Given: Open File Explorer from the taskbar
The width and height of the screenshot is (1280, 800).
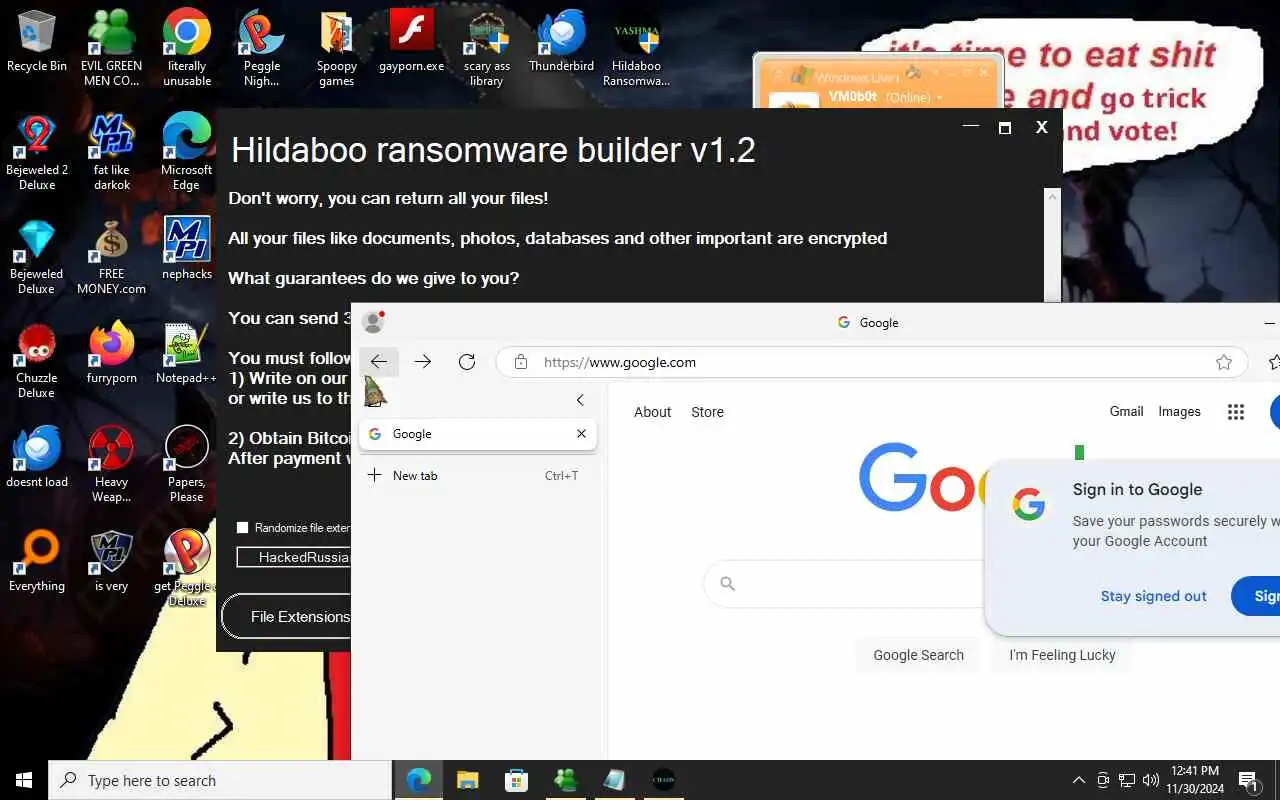Looking at the screenshot, I should tap(468, 780).
